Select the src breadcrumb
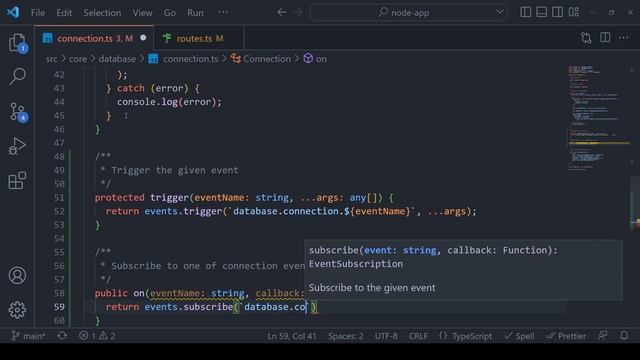The height and width of the screenshot is (360, 640). [51, 59]
